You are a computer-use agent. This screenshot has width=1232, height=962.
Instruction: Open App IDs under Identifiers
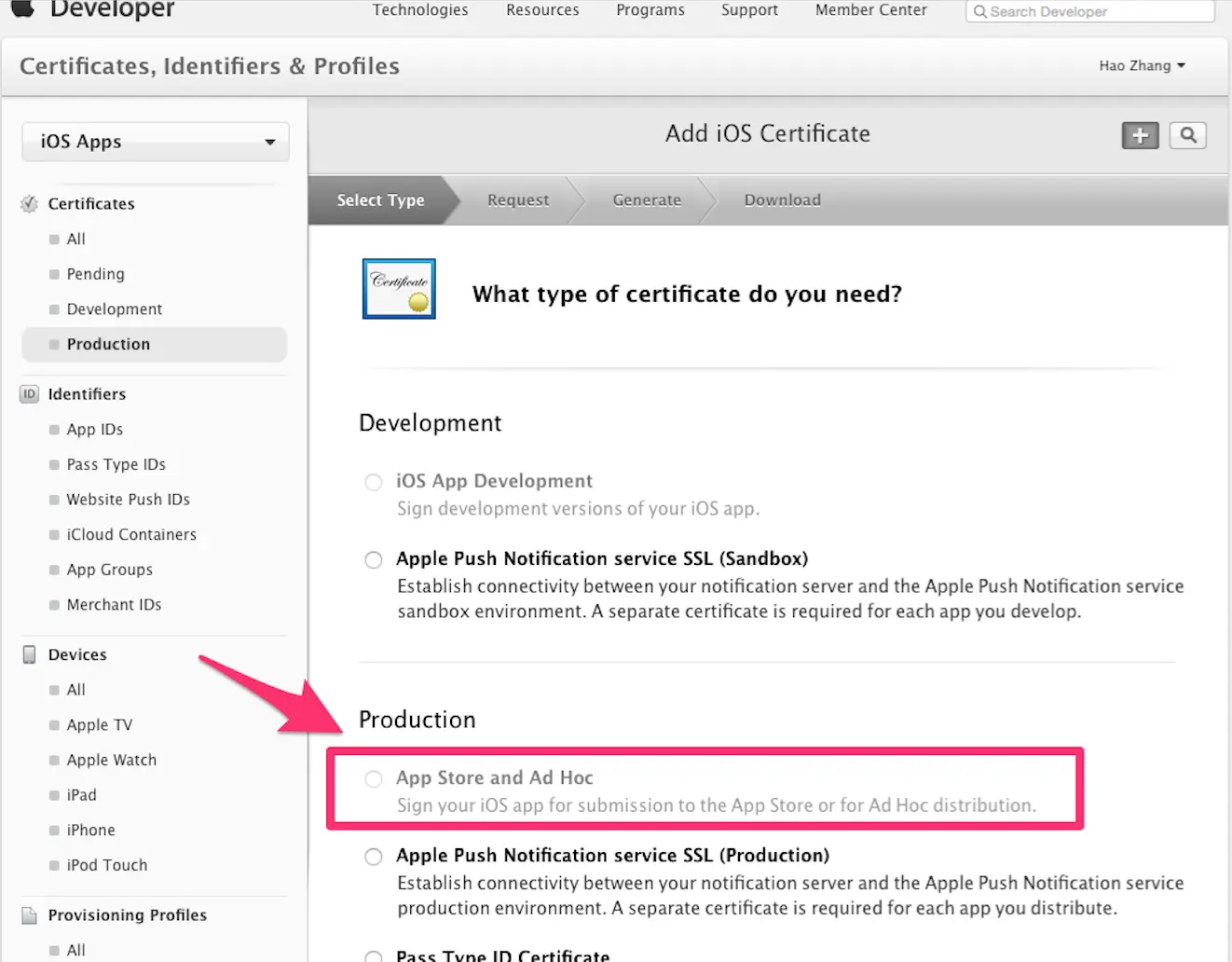95,429
